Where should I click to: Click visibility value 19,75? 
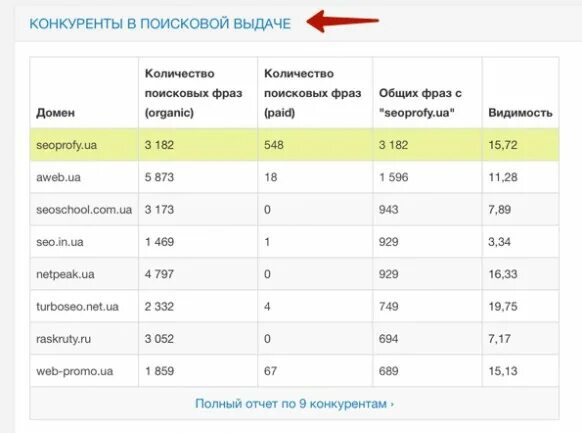pos(503,306)
